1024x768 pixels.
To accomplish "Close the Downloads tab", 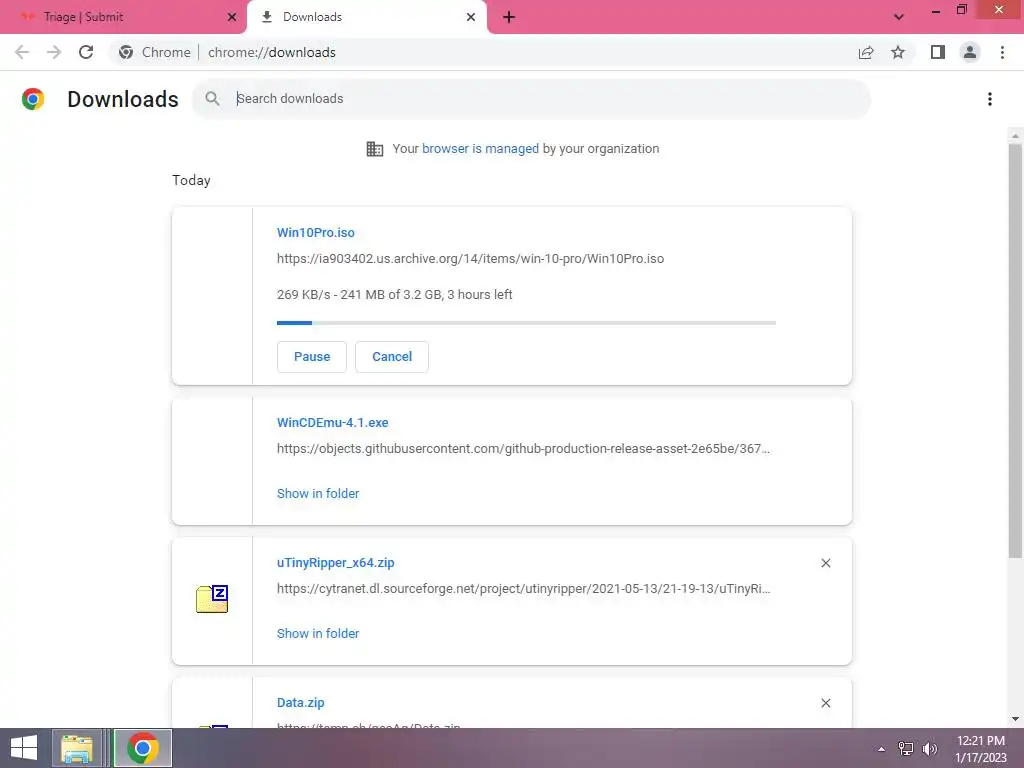I will (471, 17).
